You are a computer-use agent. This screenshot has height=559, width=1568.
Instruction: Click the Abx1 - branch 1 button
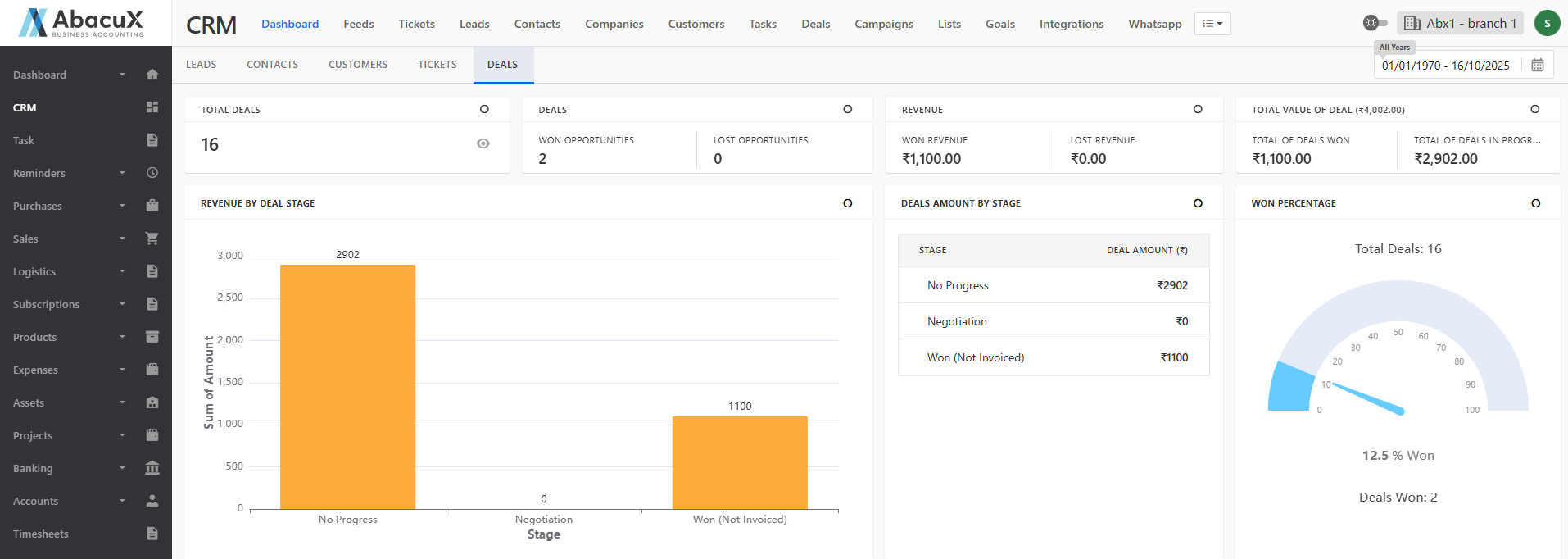click(x=1461, y=24)
